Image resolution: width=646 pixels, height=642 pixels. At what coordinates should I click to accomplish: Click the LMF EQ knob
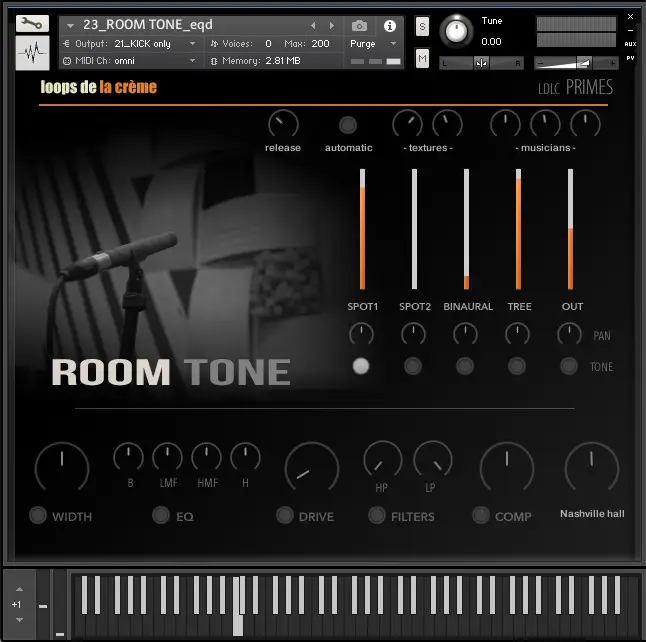[x=167, y=457]
